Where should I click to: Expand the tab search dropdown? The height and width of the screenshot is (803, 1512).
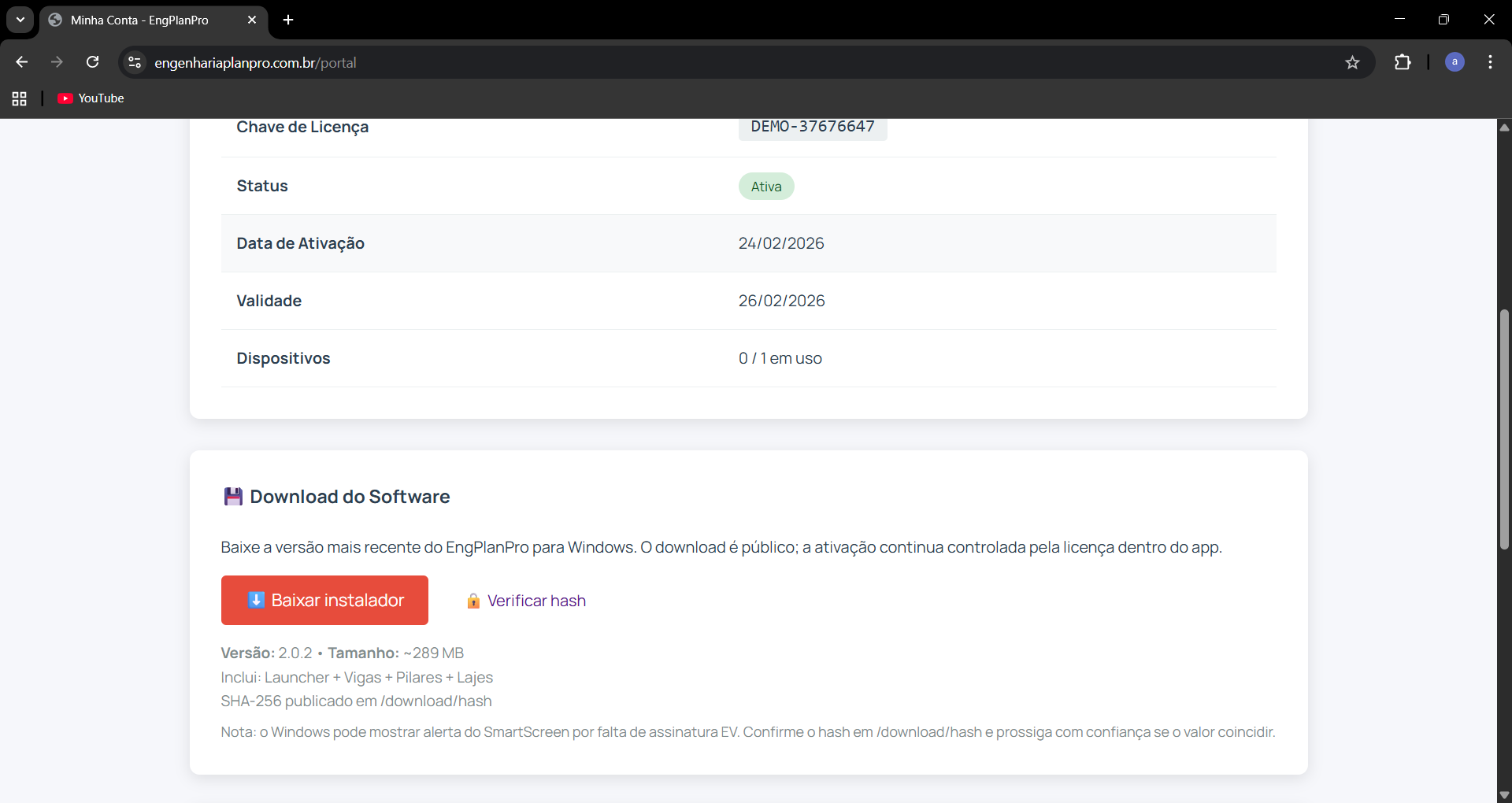(20, 20)
